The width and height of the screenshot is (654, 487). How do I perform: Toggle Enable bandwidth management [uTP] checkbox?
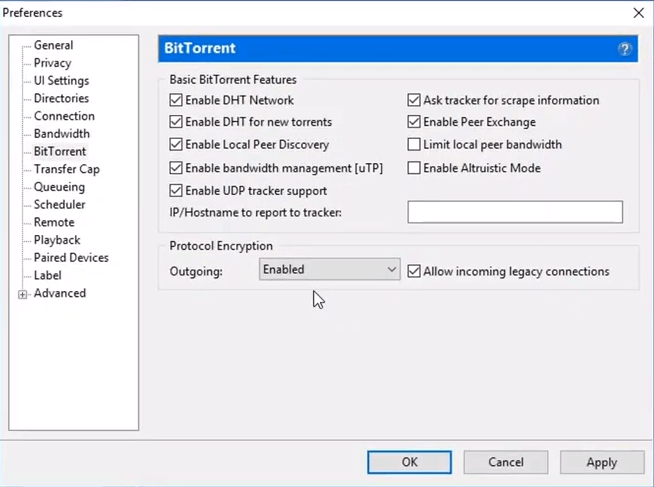pos(176,168)
